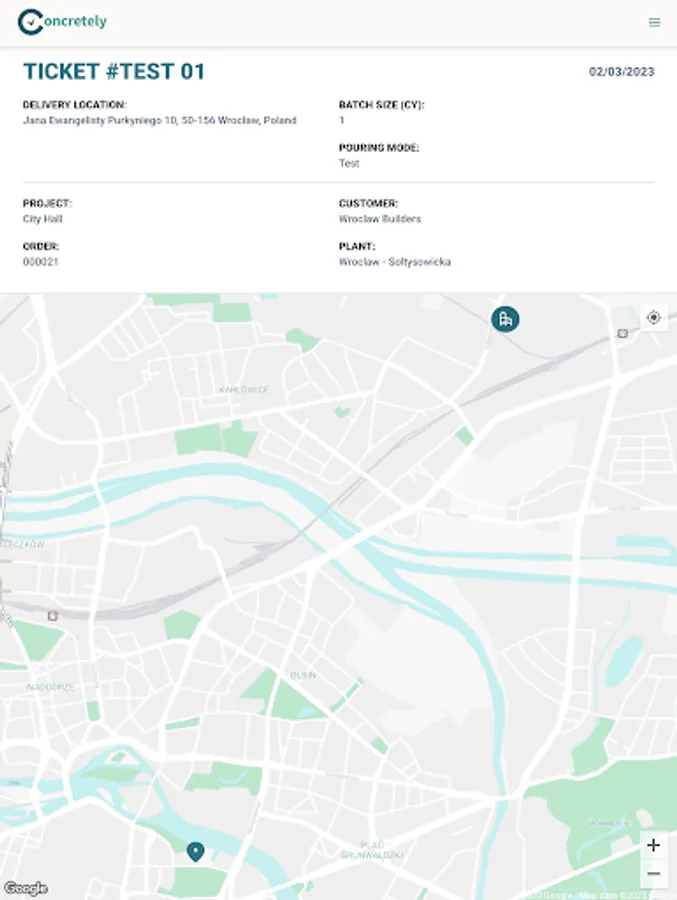Zoom in on the map
This screenshot has width=677, height=900.
(x=653, y=845)
